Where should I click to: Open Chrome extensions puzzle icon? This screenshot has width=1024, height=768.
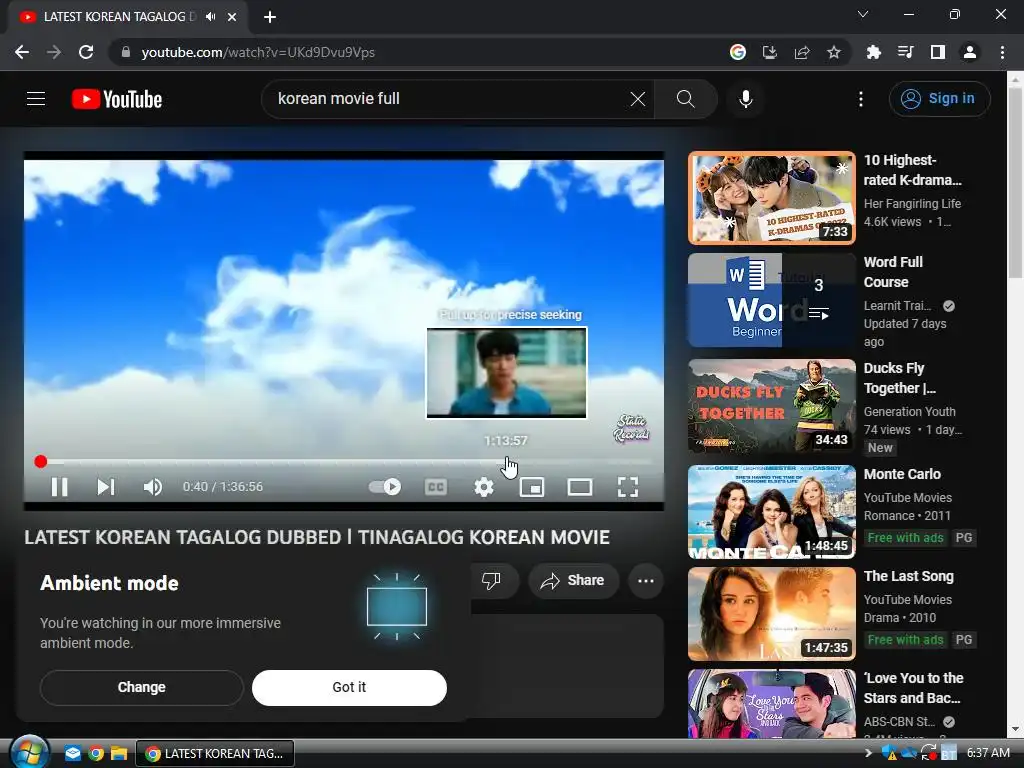[873, 52]
